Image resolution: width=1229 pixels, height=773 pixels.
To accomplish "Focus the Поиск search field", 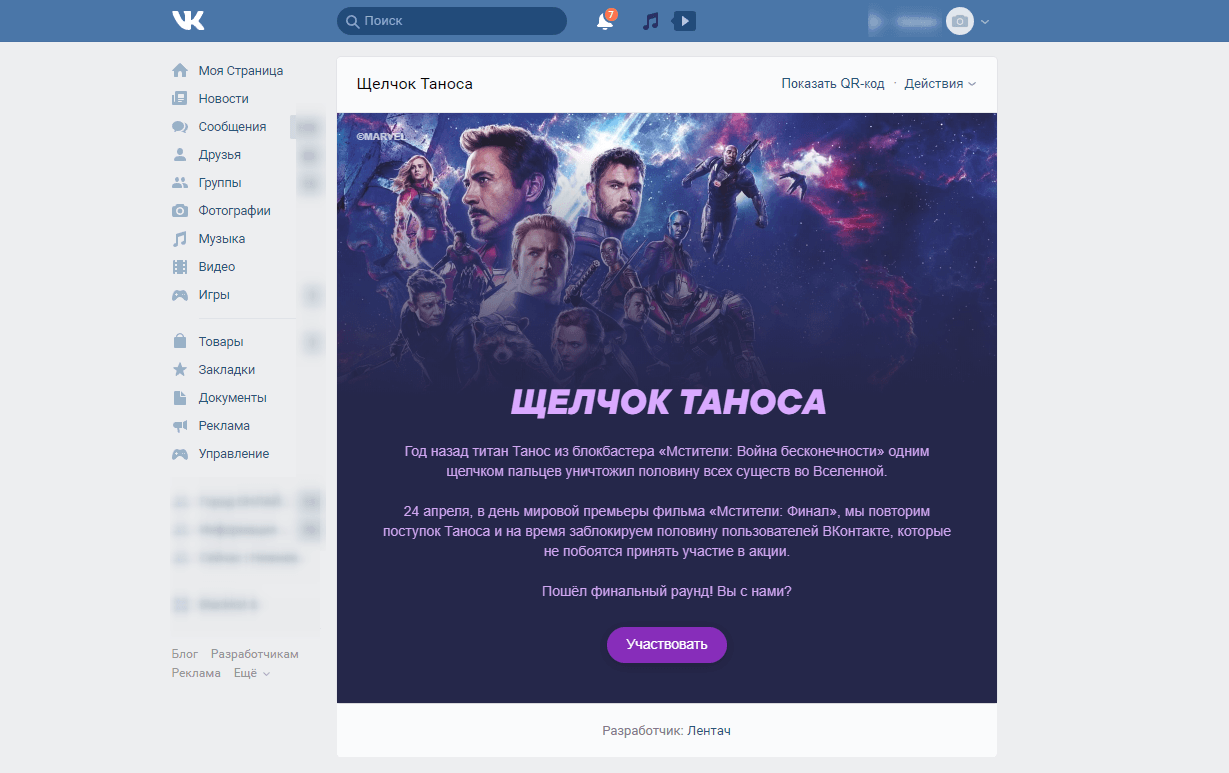I will pyautogui.click(x=452, y=21).
